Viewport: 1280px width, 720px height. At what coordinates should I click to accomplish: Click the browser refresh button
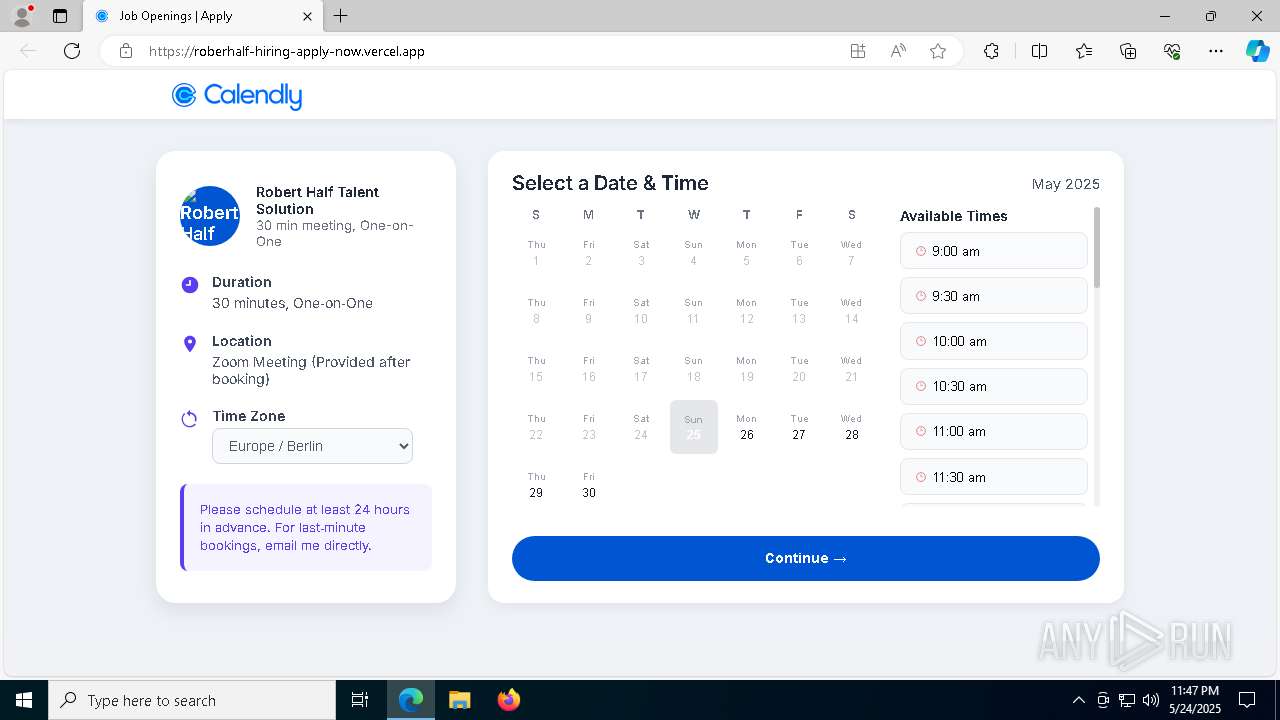coord(72,51)
